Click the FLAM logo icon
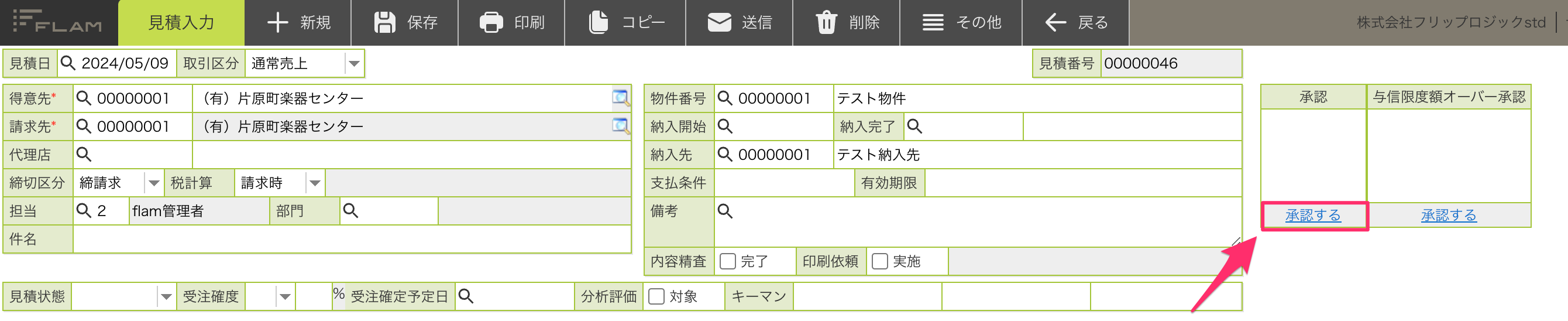This screenshot has width=1568, height=321. pyautogui.click(x=57, y=22)
